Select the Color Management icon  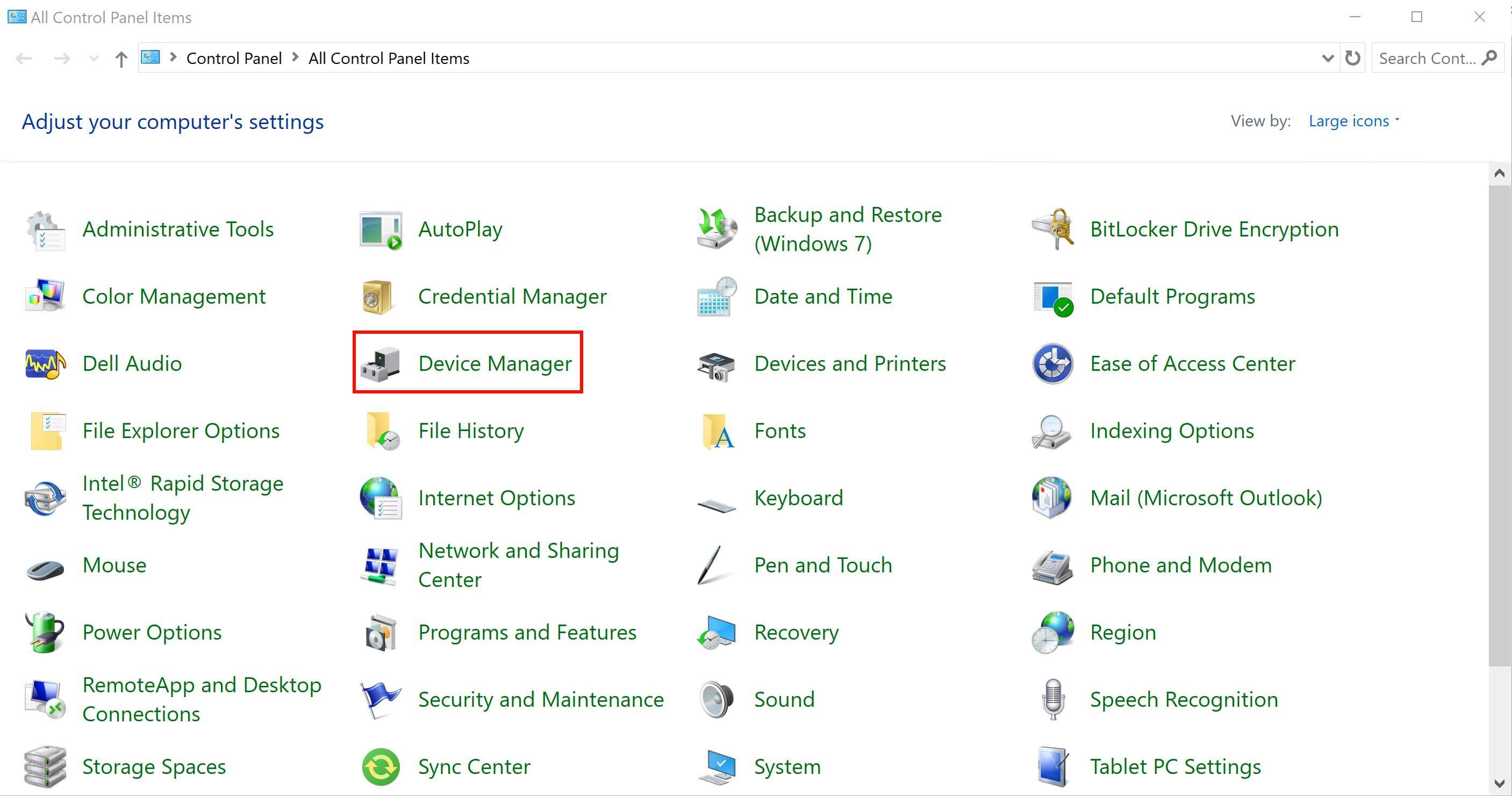[174, 296]
